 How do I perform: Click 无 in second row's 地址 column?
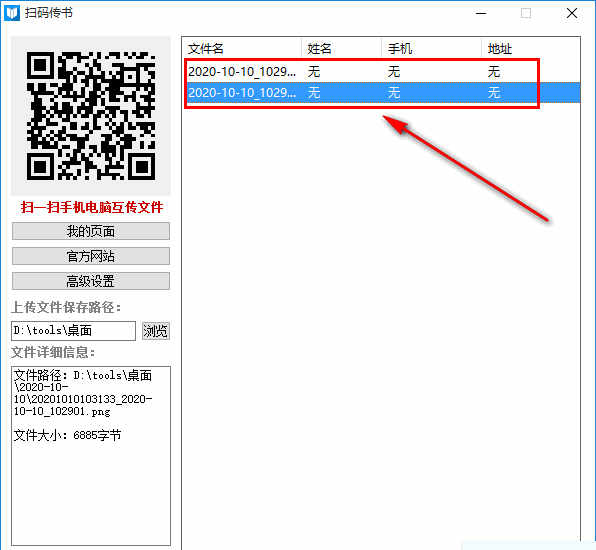494,92
